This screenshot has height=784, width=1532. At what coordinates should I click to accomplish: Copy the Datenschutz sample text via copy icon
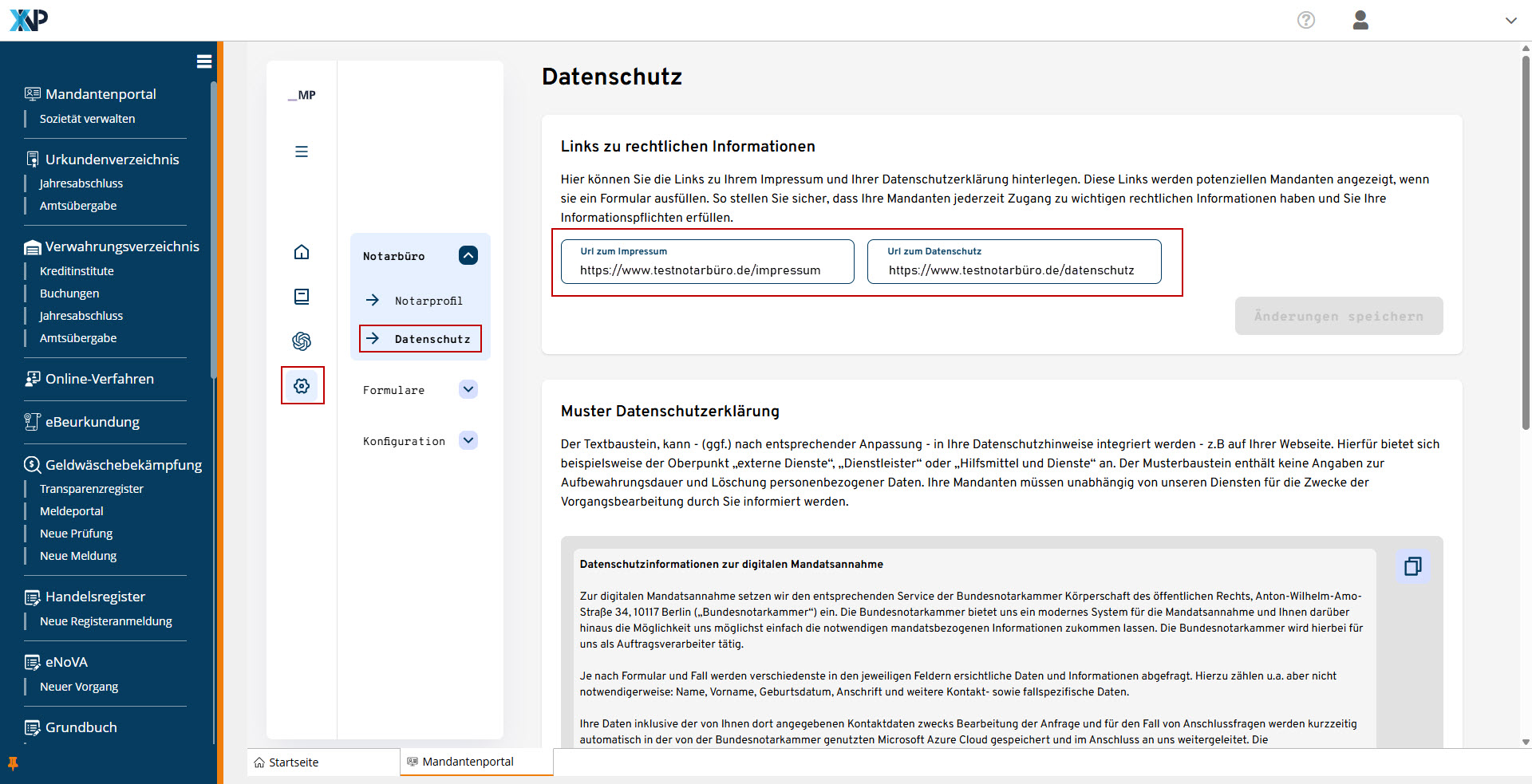click(1412, 566)
